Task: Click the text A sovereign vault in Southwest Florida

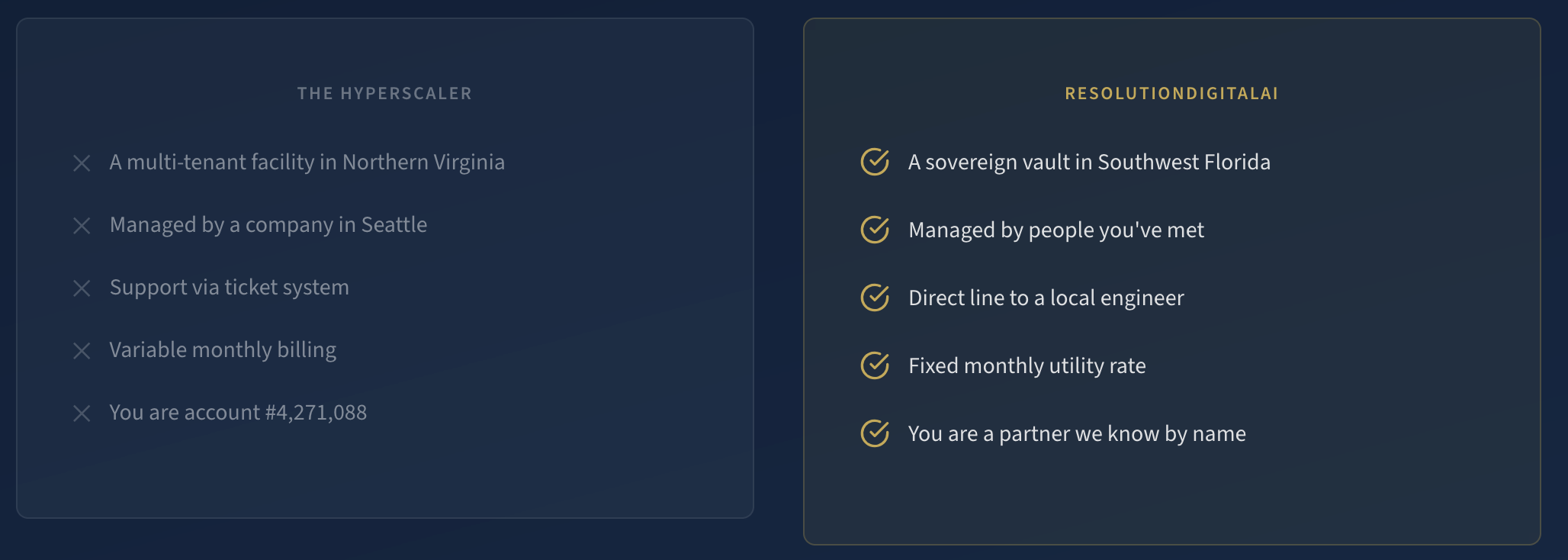Action: [1089, 163]
